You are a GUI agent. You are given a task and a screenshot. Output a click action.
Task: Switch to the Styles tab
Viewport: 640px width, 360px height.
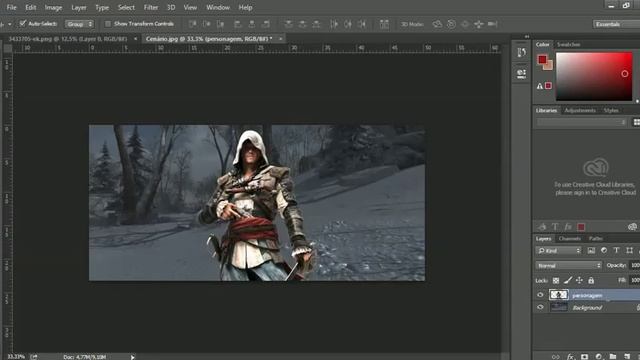[611, 110]
